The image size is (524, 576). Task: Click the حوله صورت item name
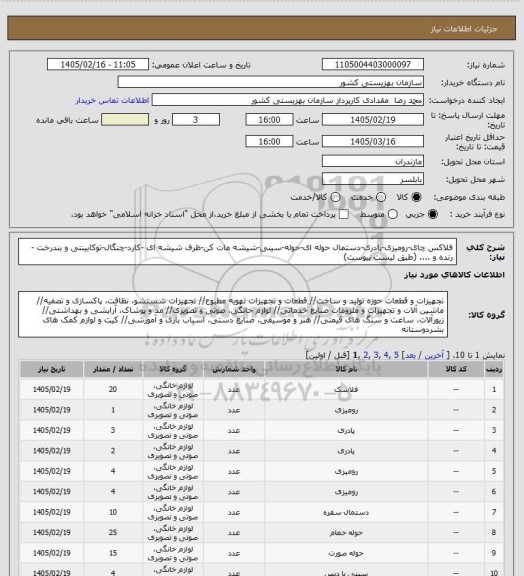click(x=346, y=553)
